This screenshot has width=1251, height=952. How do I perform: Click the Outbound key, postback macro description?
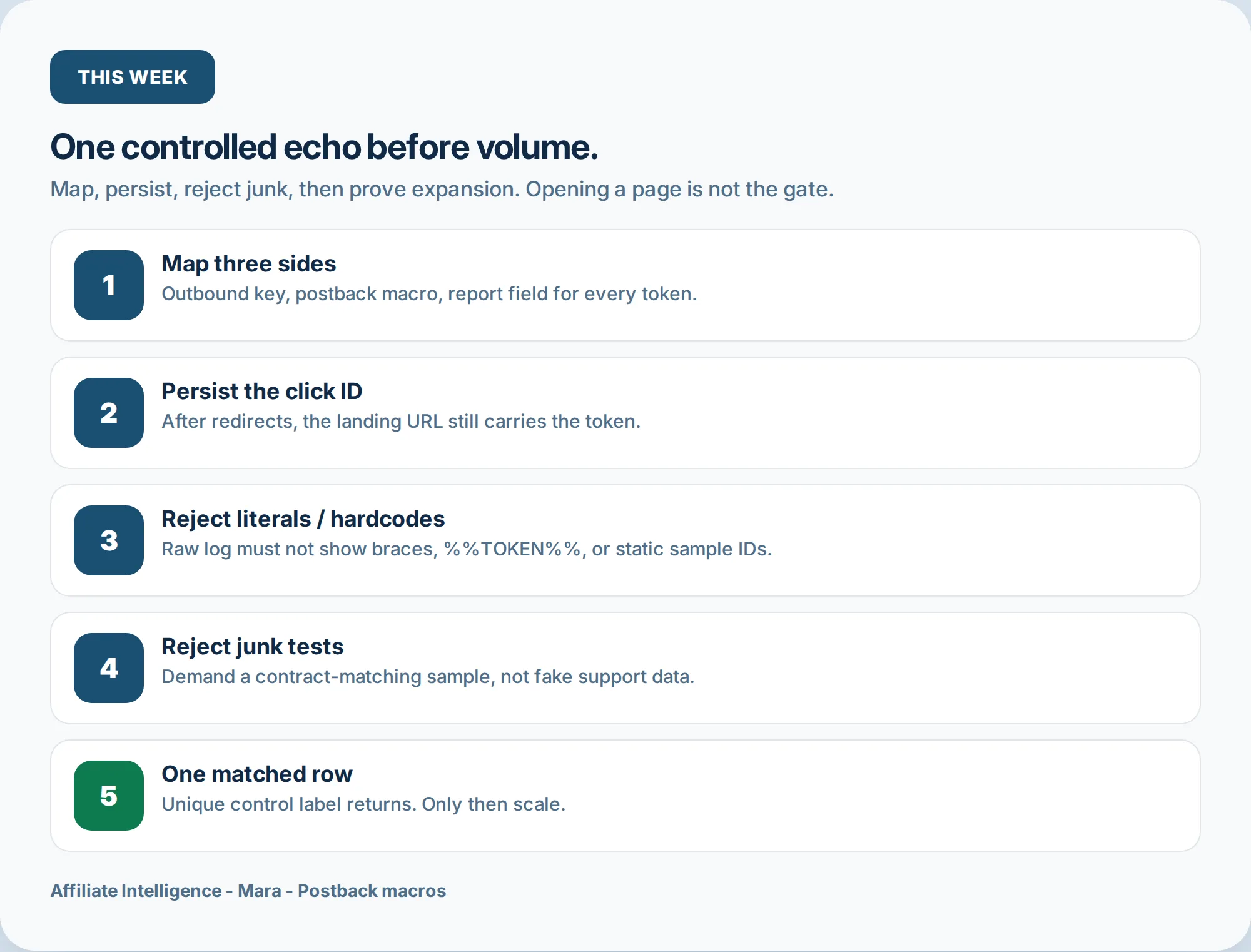tap(429, 294)
